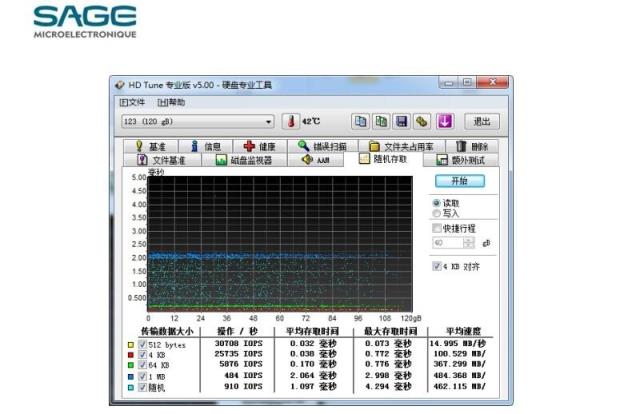
Task: Switch to the 额外测试 extra tests tab
Action: [x=461, y=160]
